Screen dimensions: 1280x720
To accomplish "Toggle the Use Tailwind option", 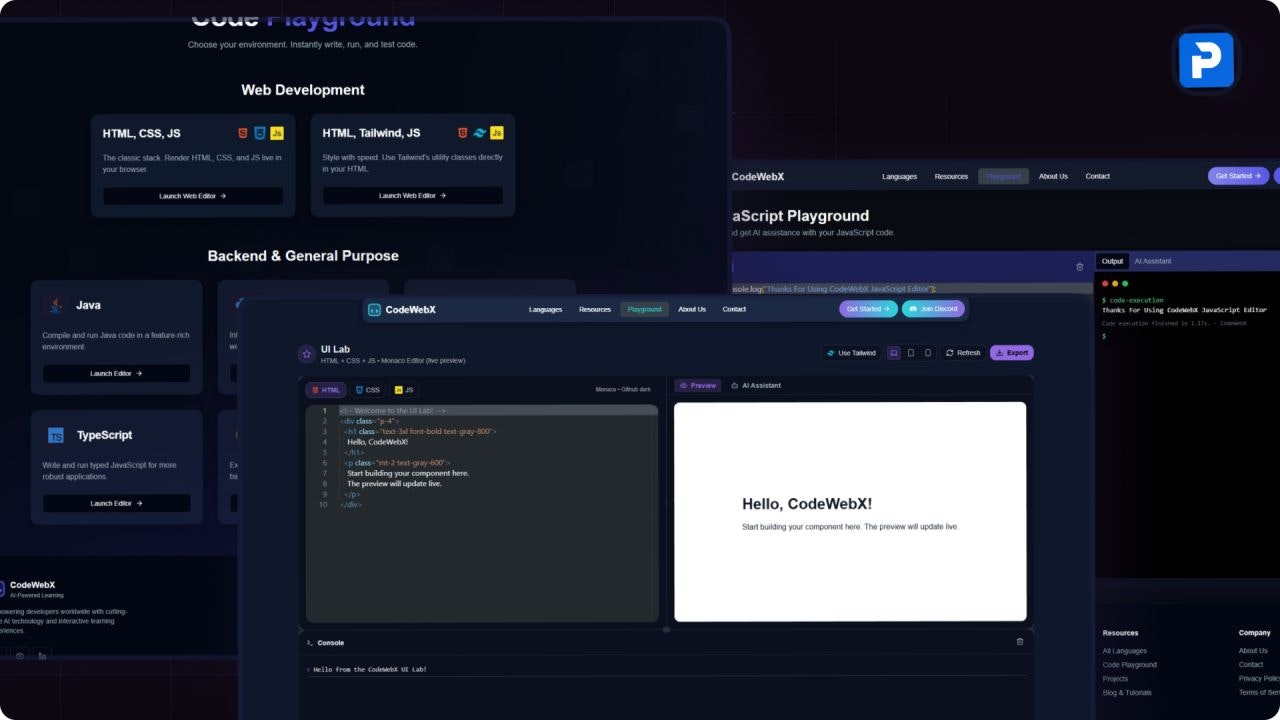I will point(851,352).
